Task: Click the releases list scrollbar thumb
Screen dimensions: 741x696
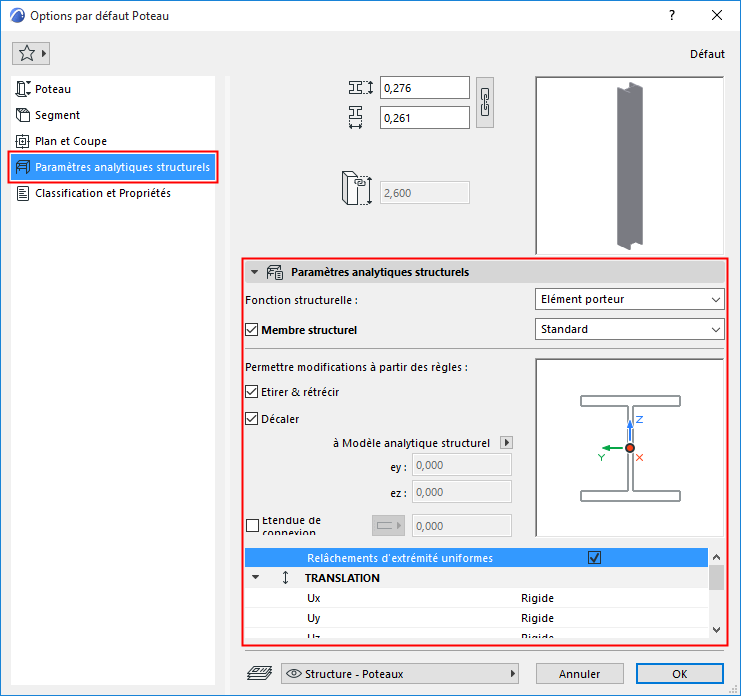Action: [x=716, y=577]
